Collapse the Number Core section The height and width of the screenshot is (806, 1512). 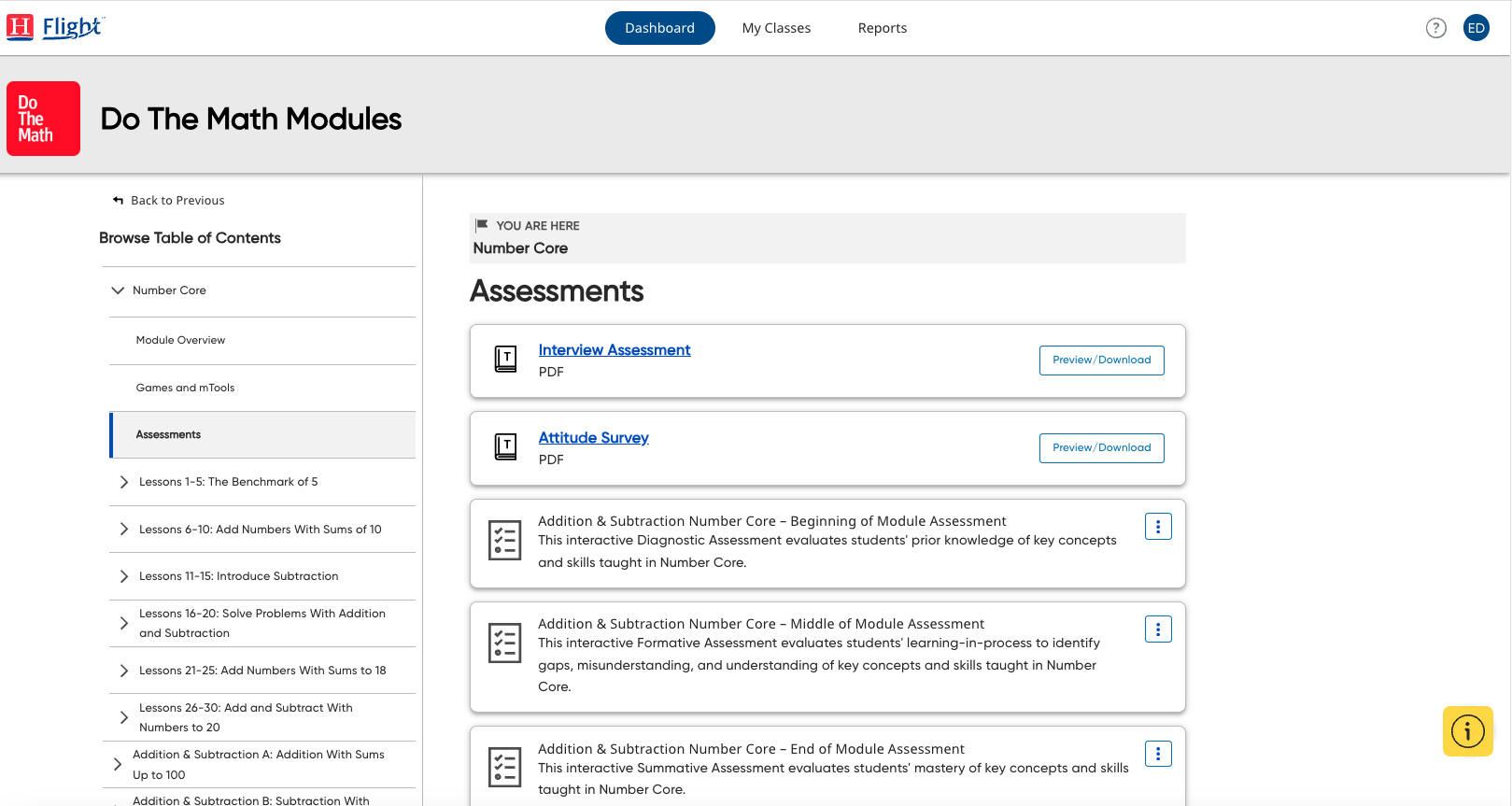[118, 290]
